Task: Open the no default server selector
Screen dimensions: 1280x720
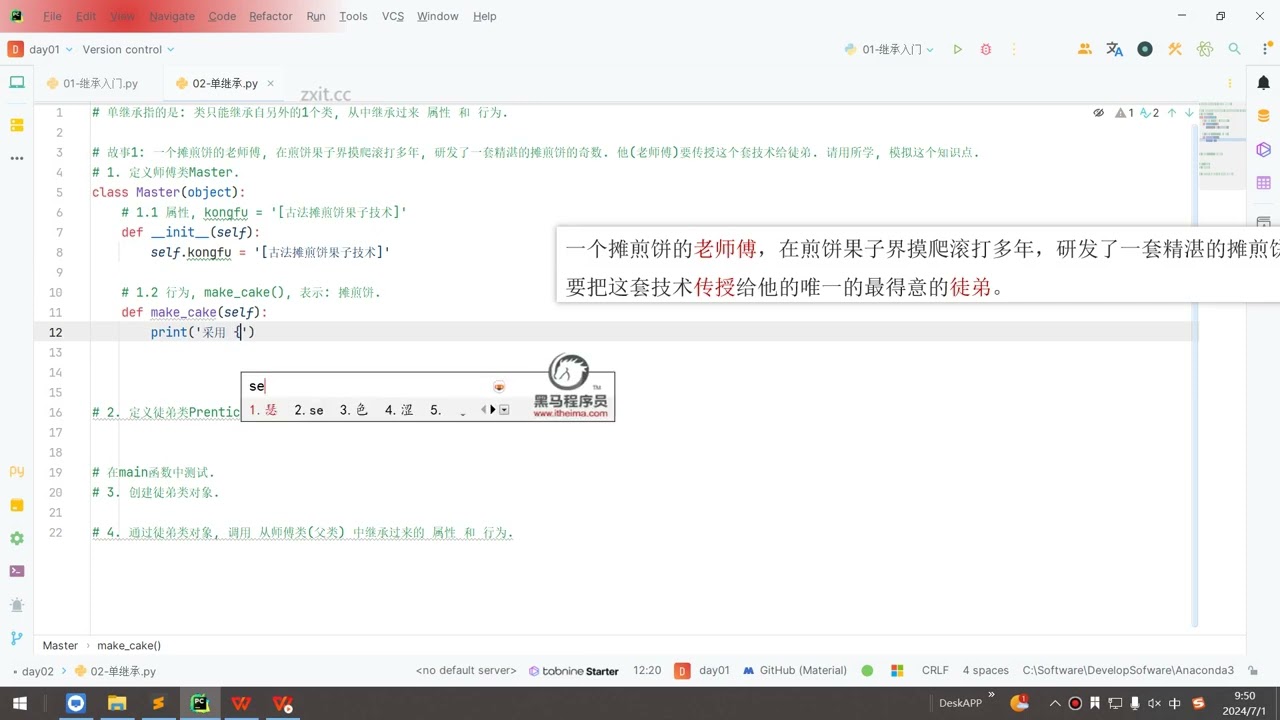Action: 466,671
